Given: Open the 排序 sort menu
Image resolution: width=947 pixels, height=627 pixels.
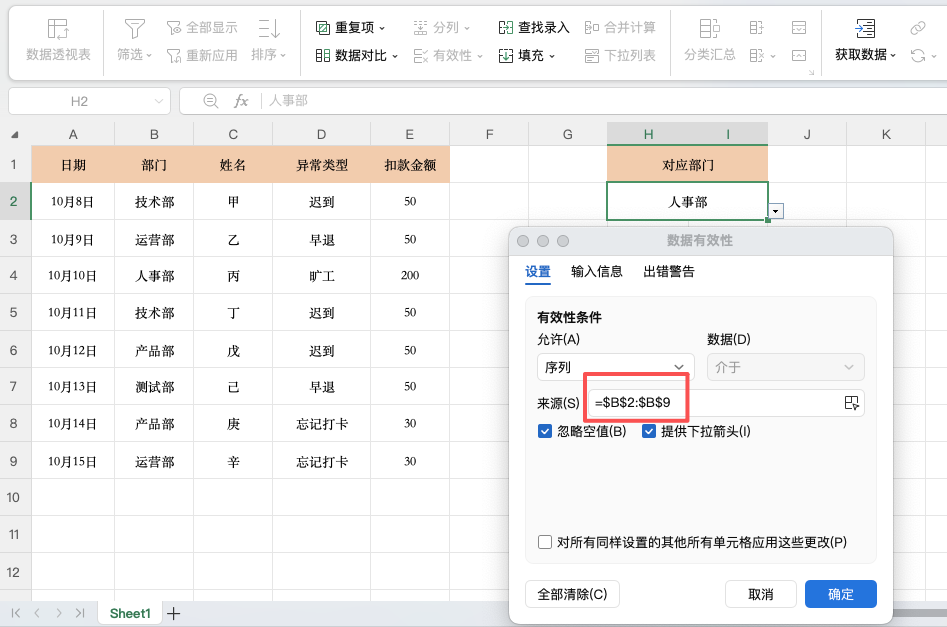Looking at the screenshot, I should tap(269, 40).
